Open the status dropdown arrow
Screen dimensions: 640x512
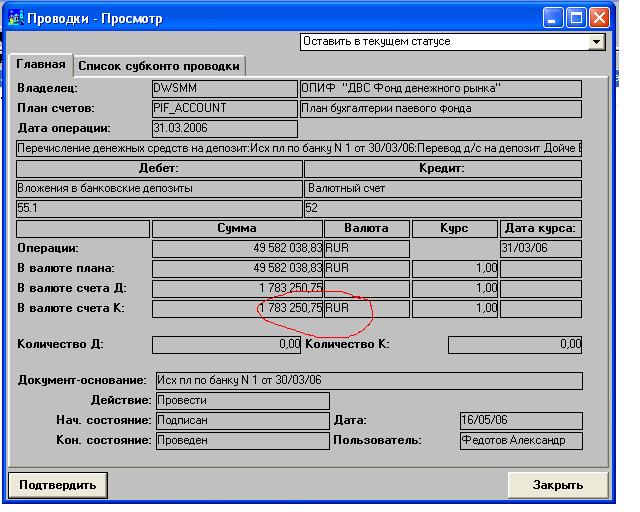click(x=596, y=42)
